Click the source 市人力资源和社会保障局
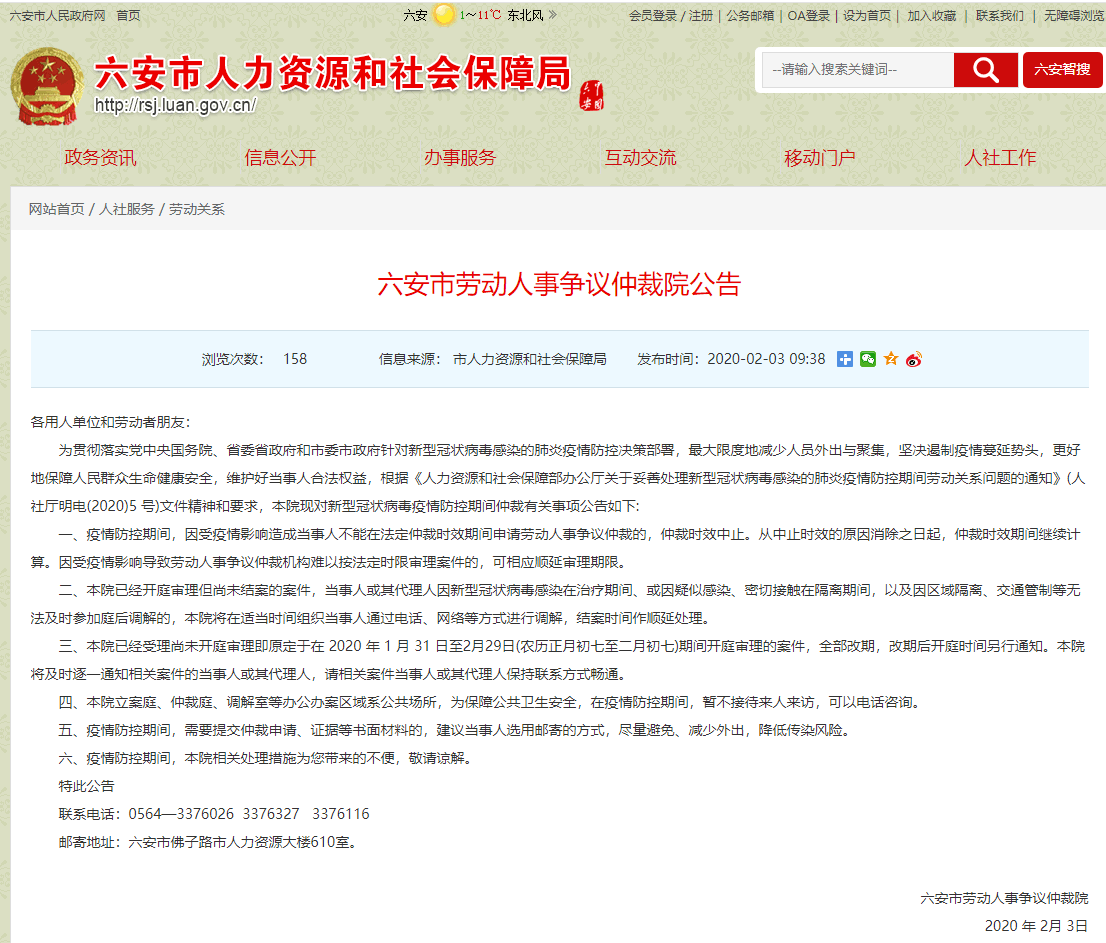1106x943 pixels. tap(530, 359)
